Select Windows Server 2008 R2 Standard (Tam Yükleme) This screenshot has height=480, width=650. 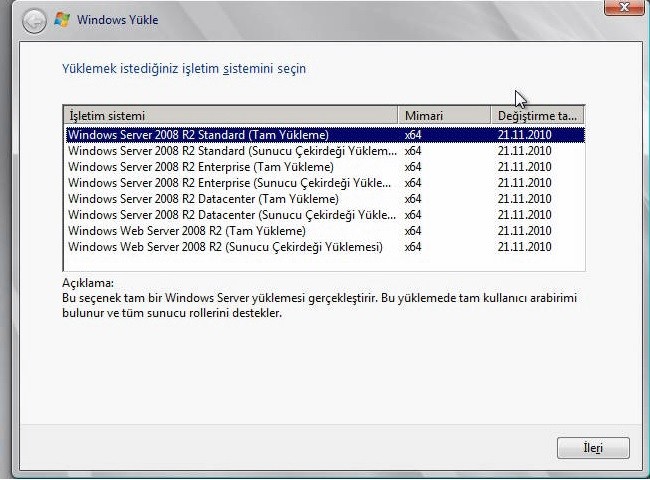[x=324, y=135]
